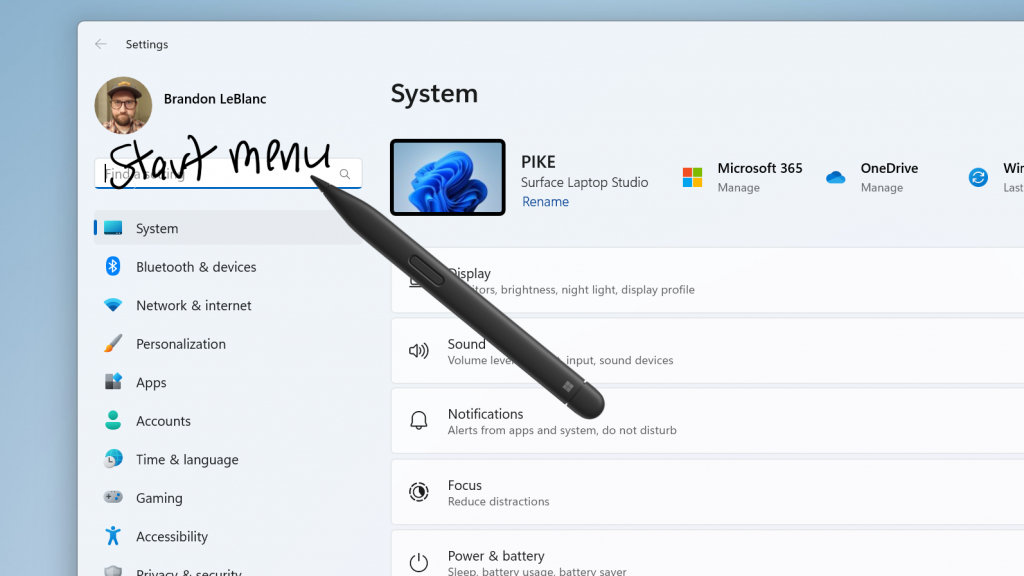This screenshot has height=576, width=1024.
Task: Click the Notifications bell icon
Action: pos(418,420)
